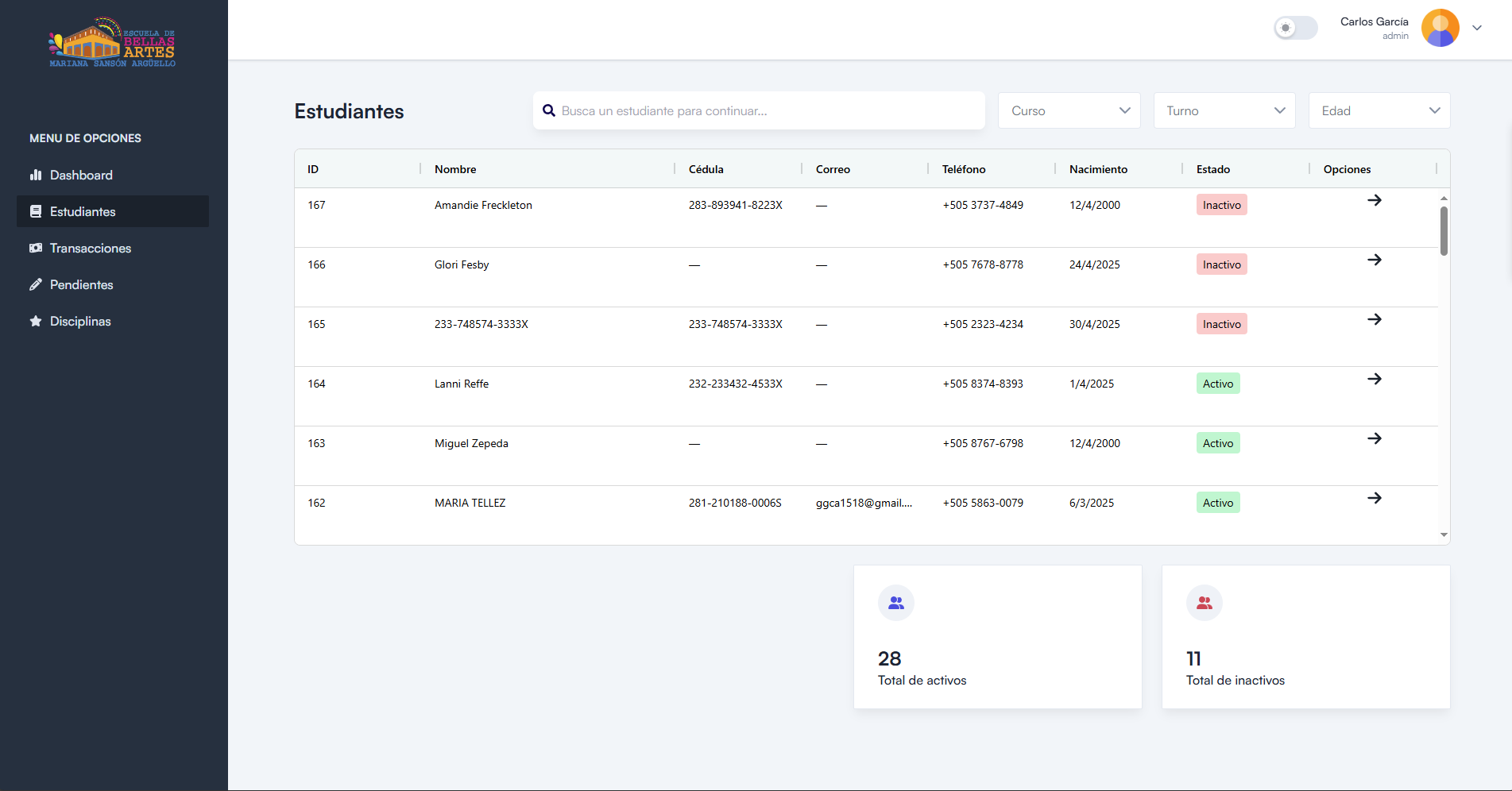Screen dimensions: 1512x791
Task: Navigate to Pendientes section
Action: point(81,284)
